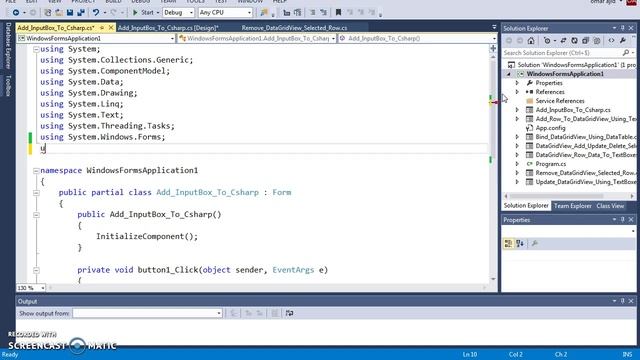The width and height of the screenshot is (640, 360).
Task: Close the Add_InputBox_To_Csharp.cs tab
Action: [x=111, y=28]
